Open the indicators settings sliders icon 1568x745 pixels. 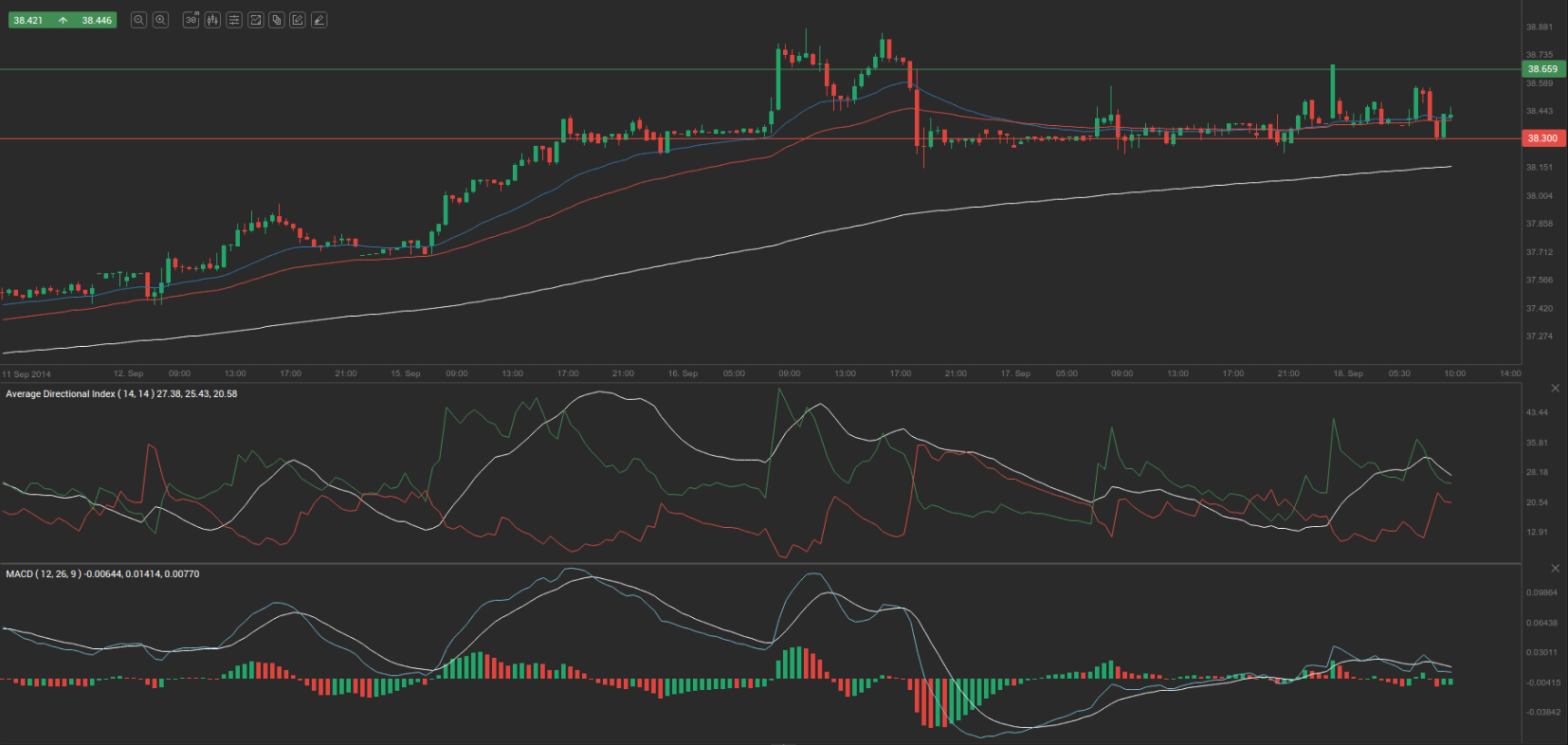point(234,20)
